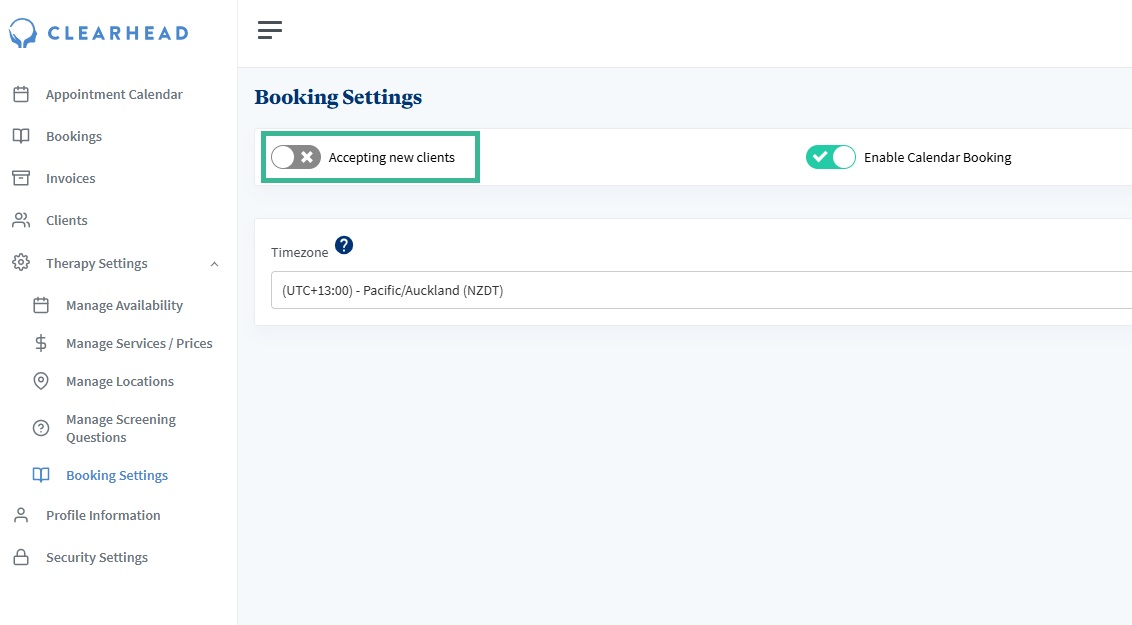1132x625 pixels.
Task: Go to Profile Information page
Action: pyautogui.click(x=103, y=516)
